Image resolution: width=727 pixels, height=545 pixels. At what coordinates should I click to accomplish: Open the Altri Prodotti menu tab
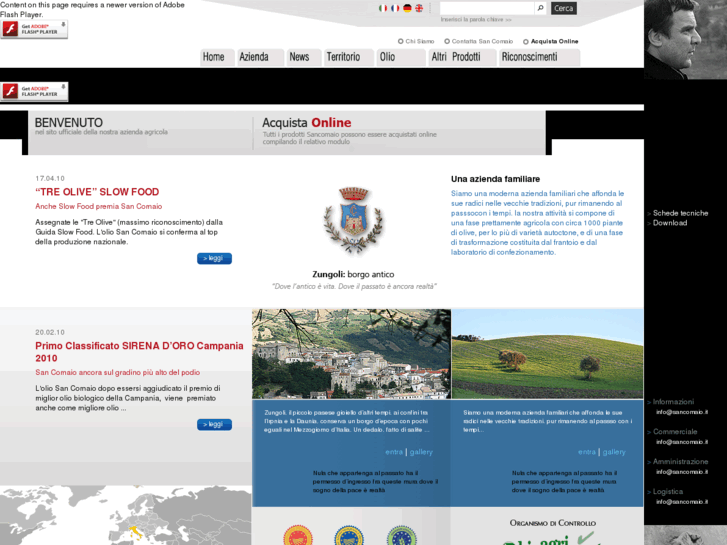[x=462, y=58]
